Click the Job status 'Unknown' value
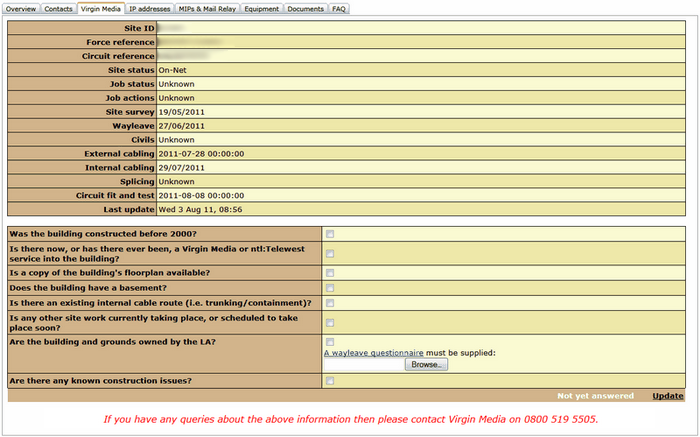700x437 pixels. [176, 84]
